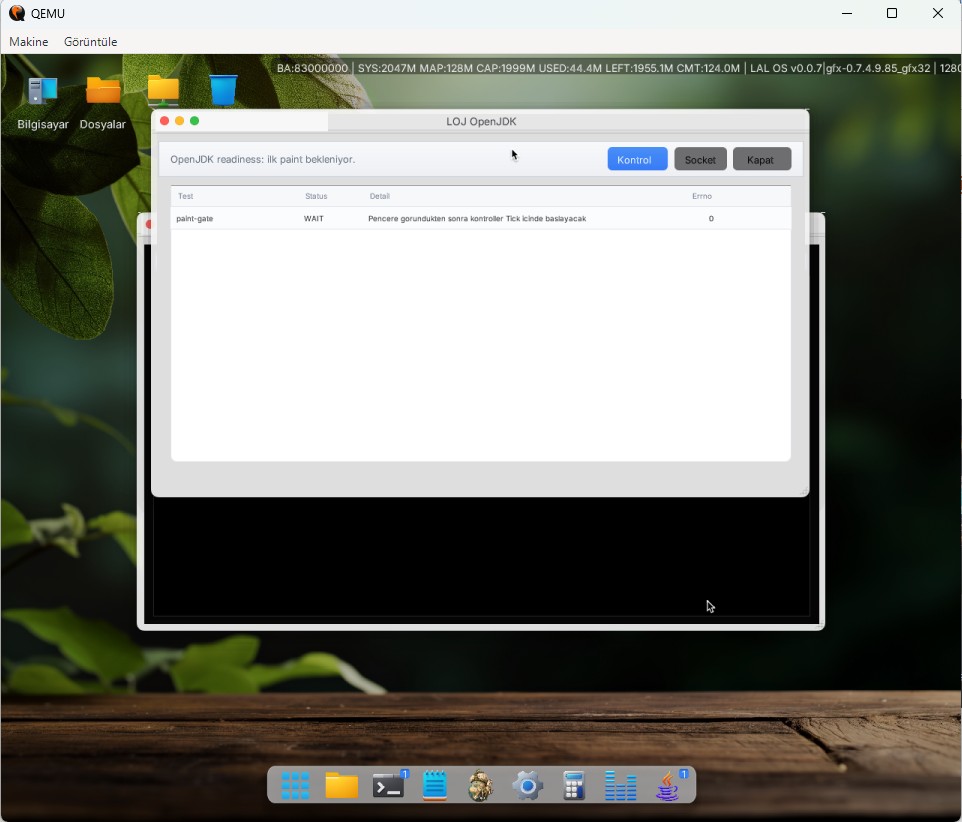Click the Kontrol button
Viewport: 962px width, 822px height.
click(637, 159)
